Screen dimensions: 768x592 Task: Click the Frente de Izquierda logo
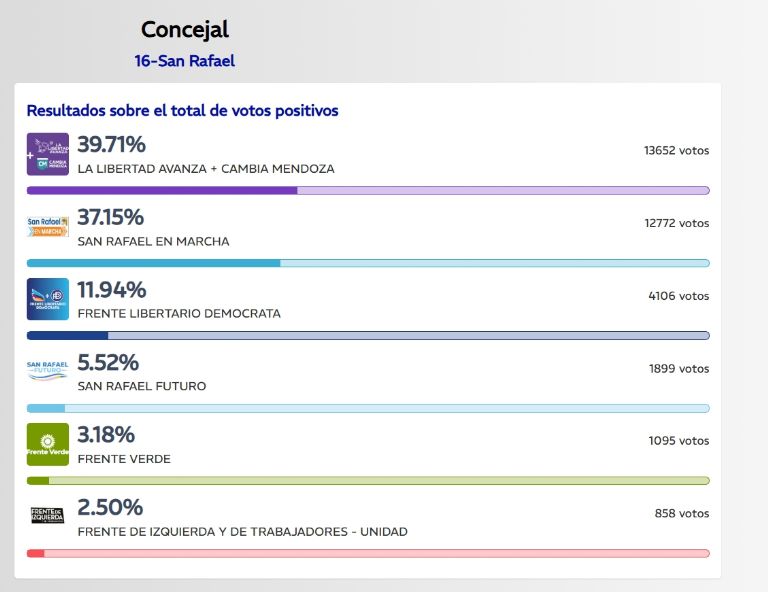[47, 516]
